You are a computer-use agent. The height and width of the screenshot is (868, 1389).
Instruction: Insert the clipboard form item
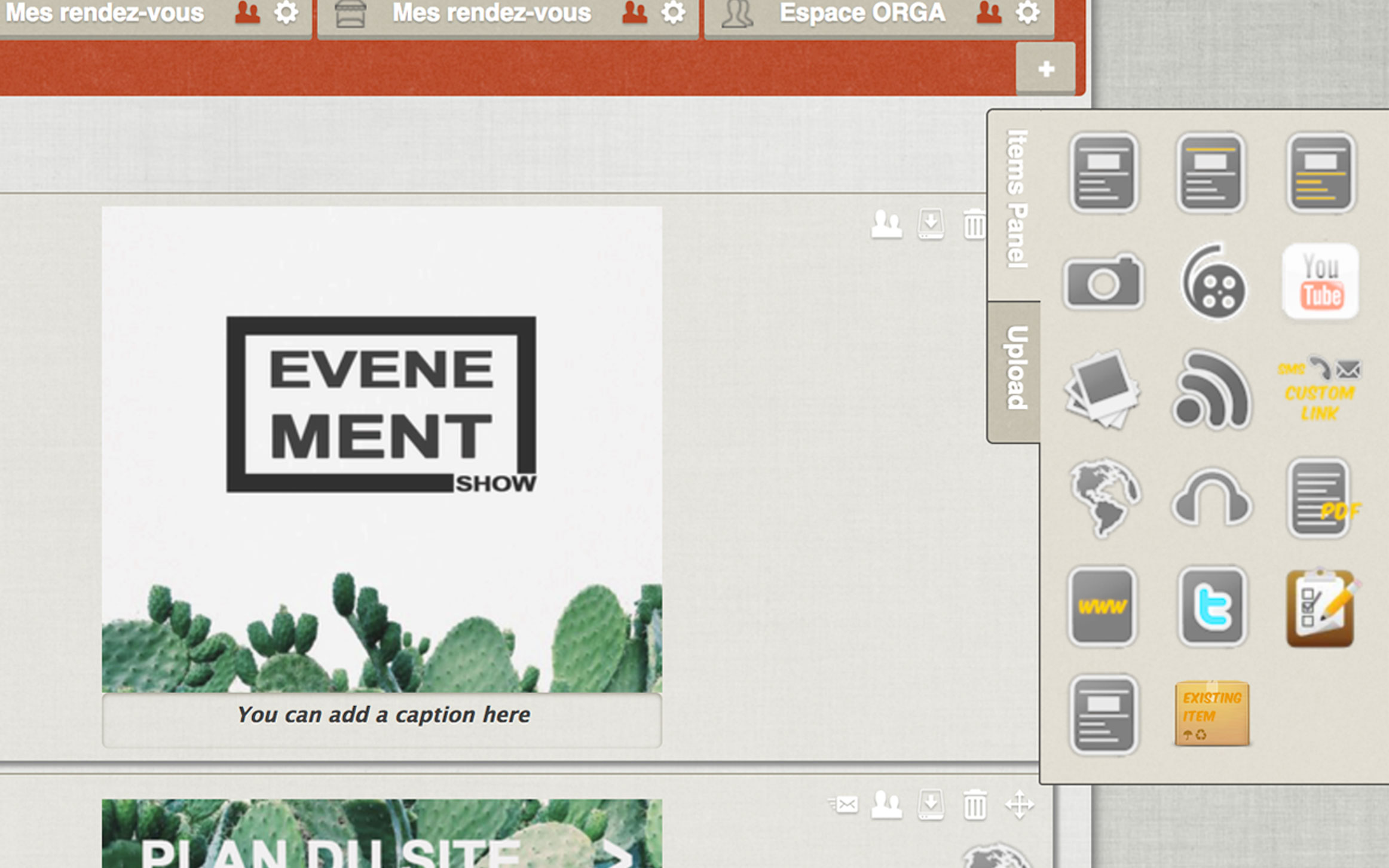pos(1321,608)
